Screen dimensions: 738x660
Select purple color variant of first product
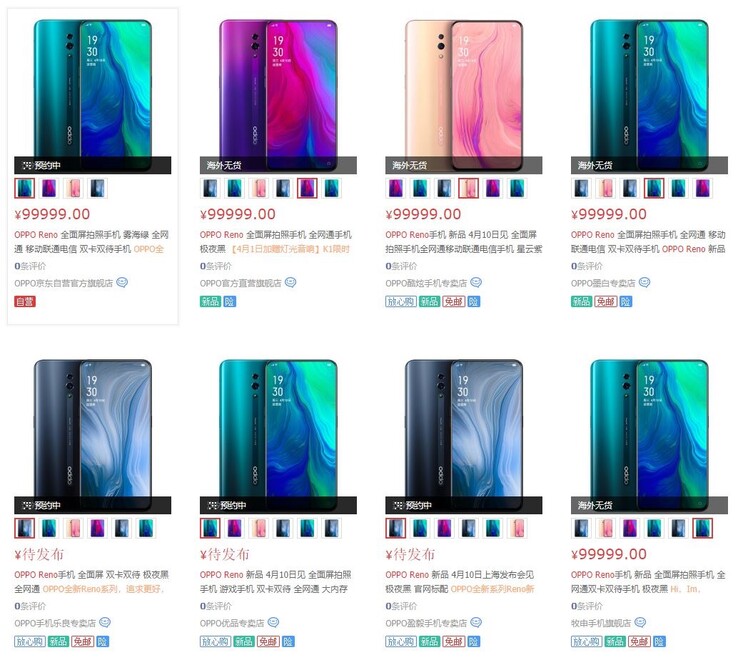point(49,188)
